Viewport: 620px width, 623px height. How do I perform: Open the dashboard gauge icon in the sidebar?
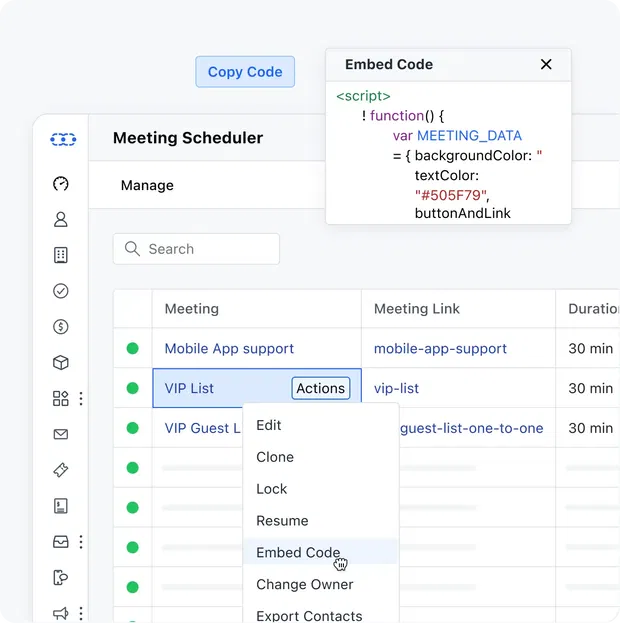(x=61, y=184)
